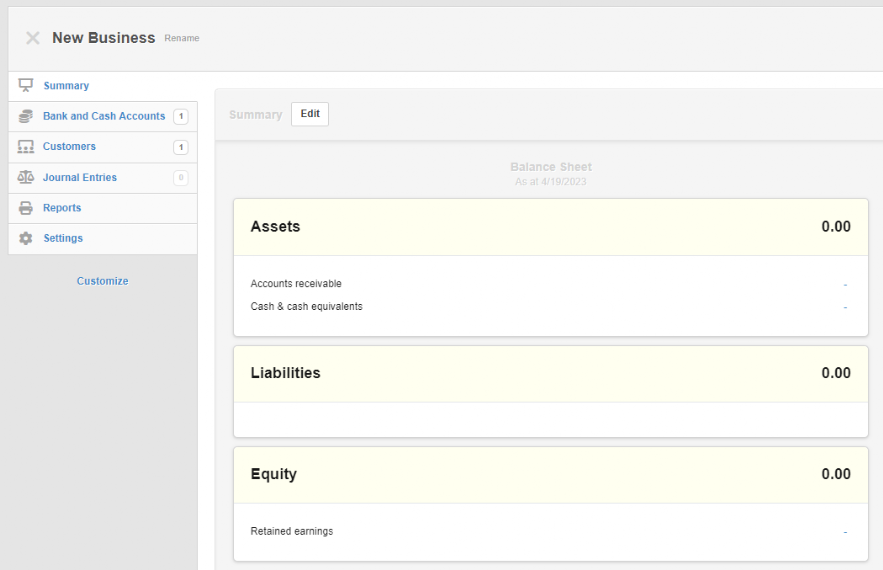This screenshot has width=883, height=570.
Task: Click the Equity heading
Action: point(274,474)
